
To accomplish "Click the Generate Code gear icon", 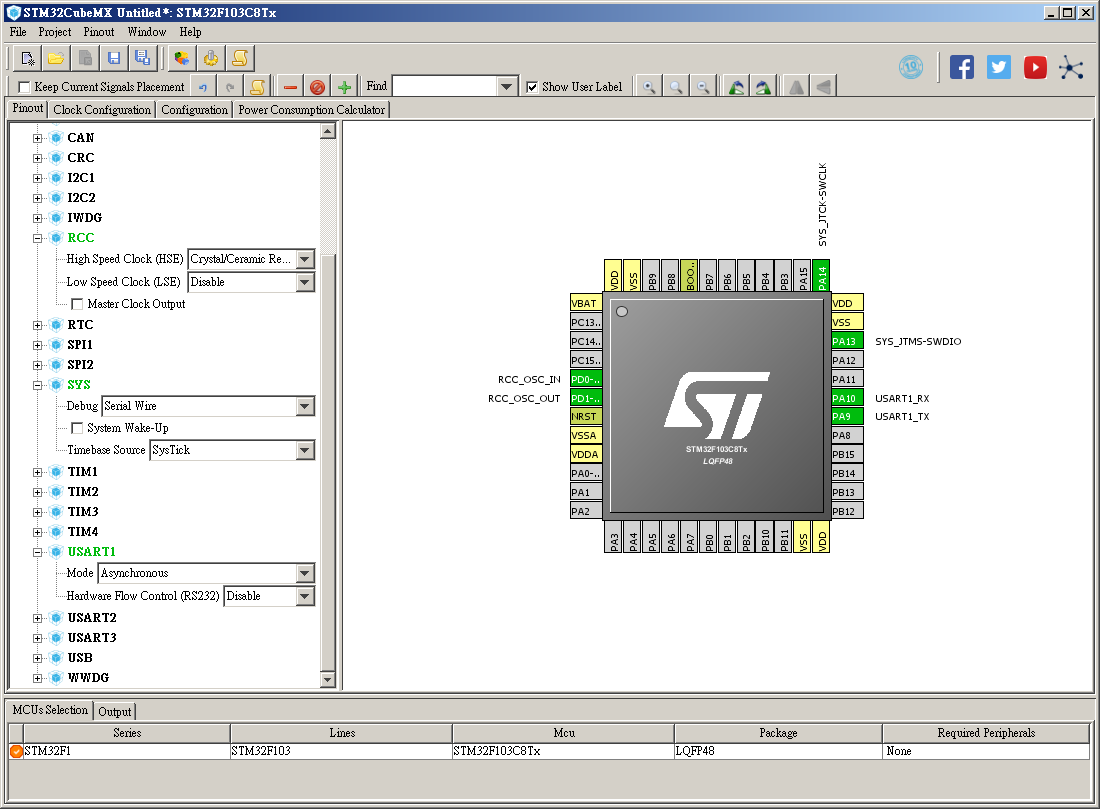I will click(210, 58).
